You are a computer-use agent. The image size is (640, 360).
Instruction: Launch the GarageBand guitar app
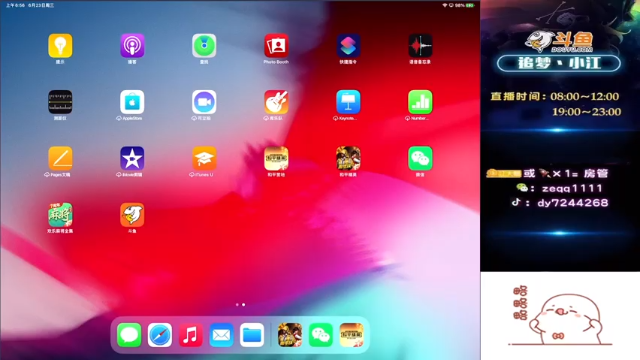coord(276,102)
